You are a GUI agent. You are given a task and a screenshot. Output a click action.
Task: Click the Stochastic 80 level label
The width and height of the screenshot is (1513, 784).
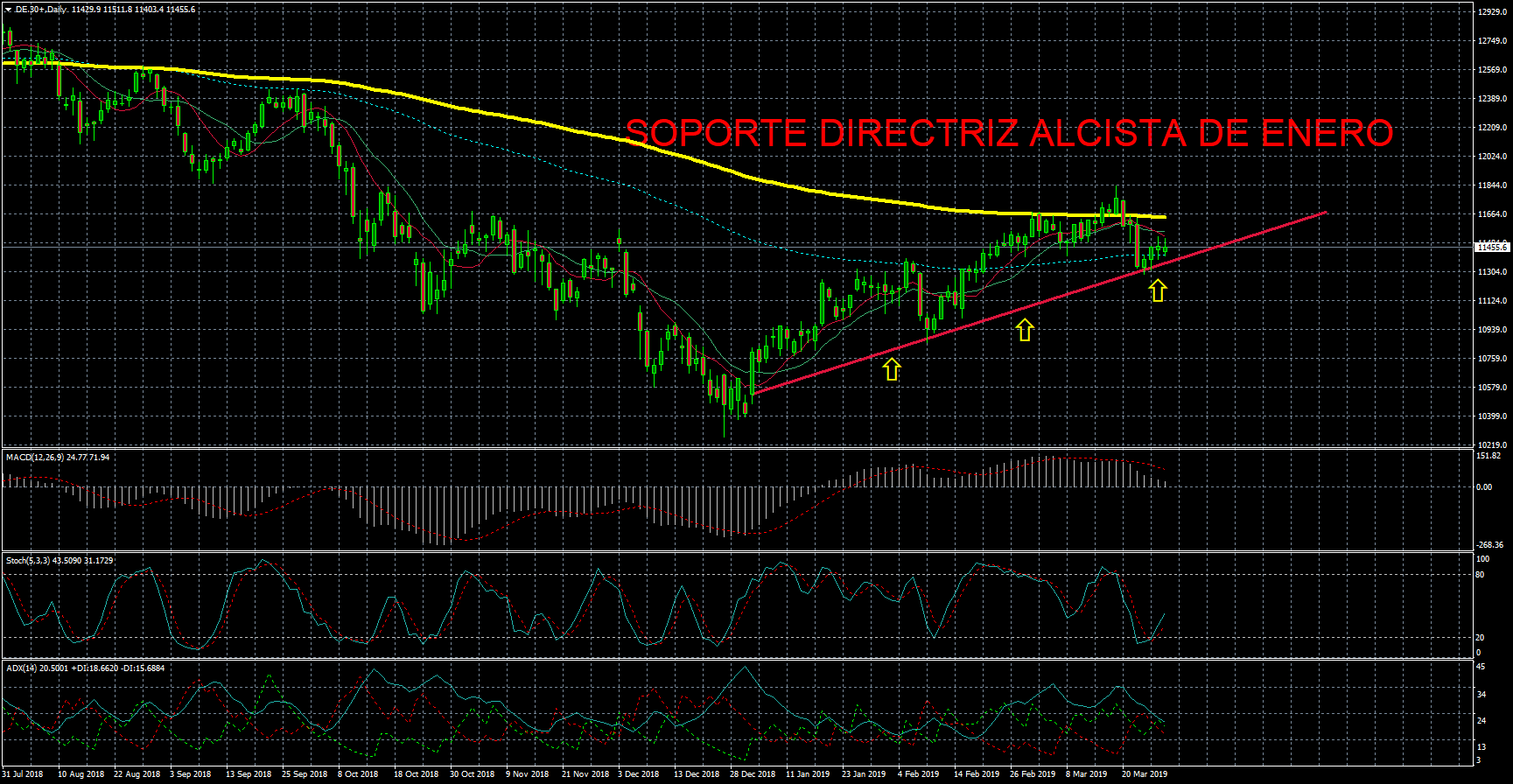click(1480, 575)
